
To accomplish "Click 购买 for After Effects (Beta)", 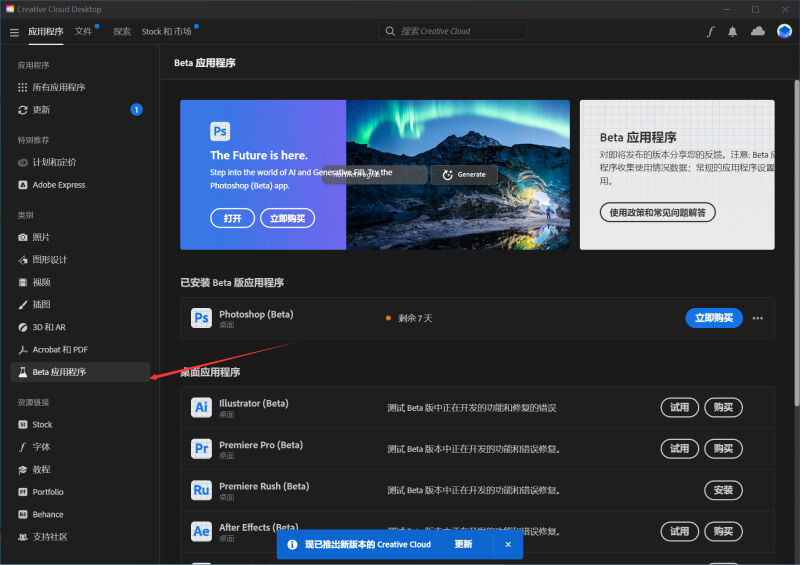I will point(723,531).
